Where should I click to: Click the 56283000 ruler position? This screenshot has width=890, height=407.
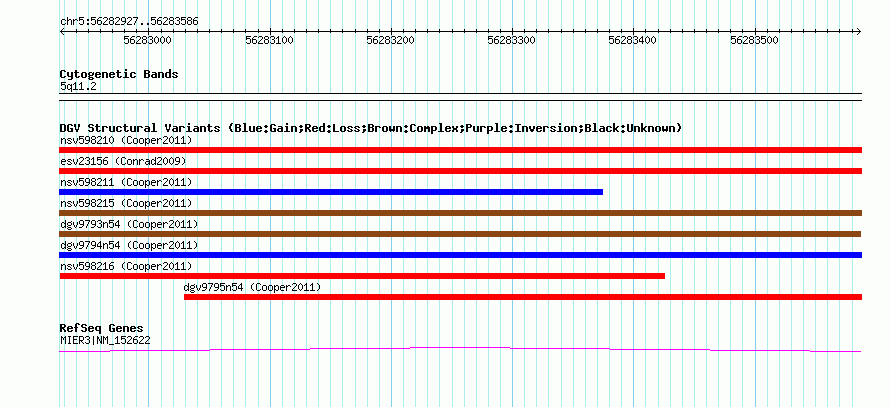[x=147, y=40]
